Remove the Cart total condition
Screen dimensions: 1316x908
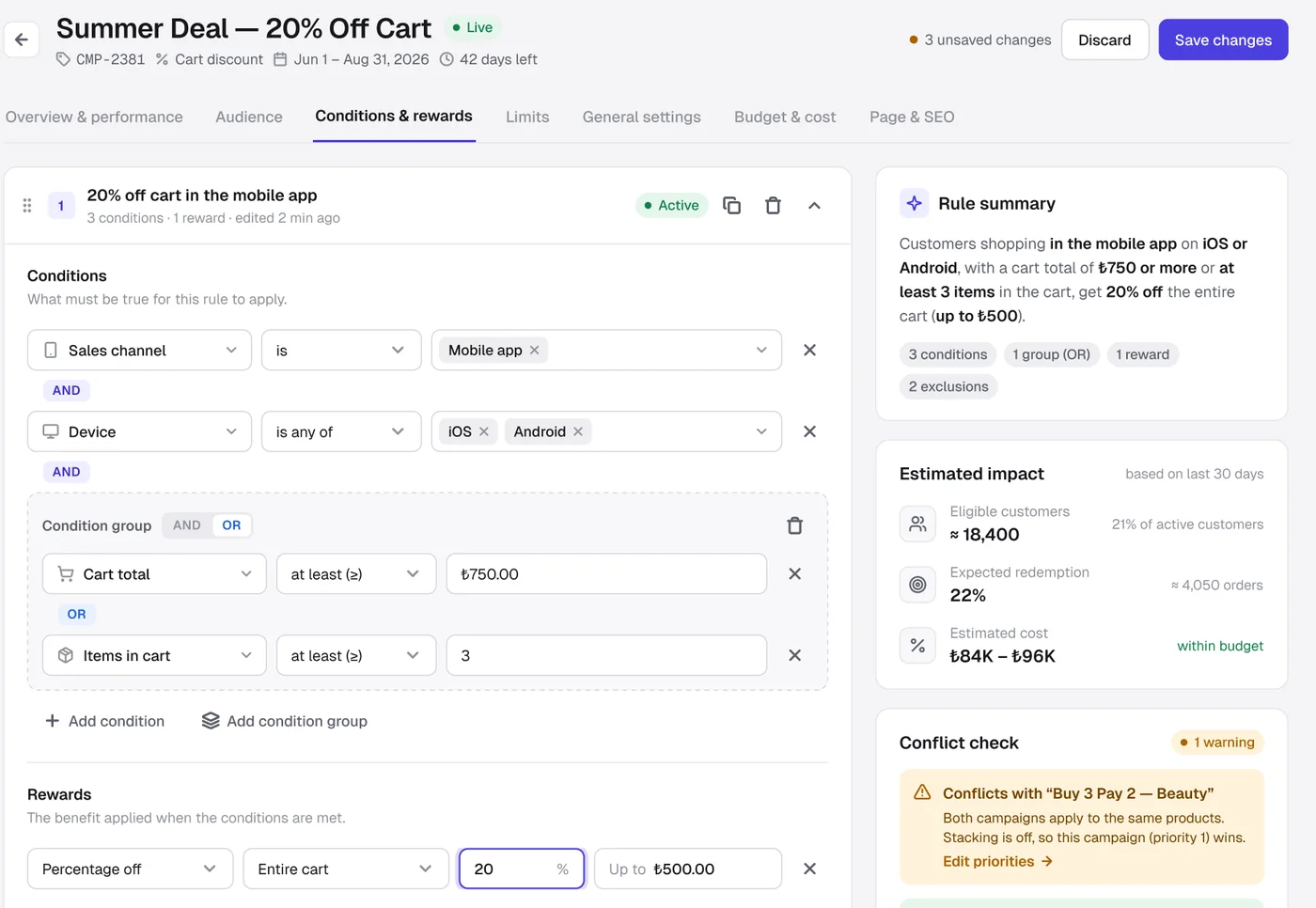pyautogui.click(x=794, y=574)
